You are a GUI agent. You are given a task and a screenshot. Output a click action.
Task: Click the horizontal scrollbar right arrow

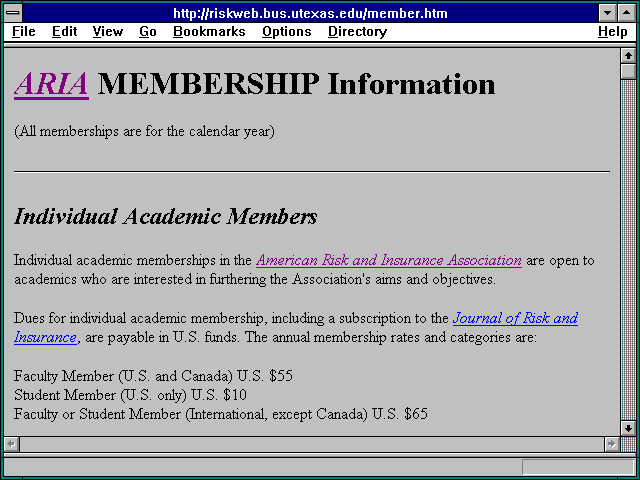click(x=611, y=444)
